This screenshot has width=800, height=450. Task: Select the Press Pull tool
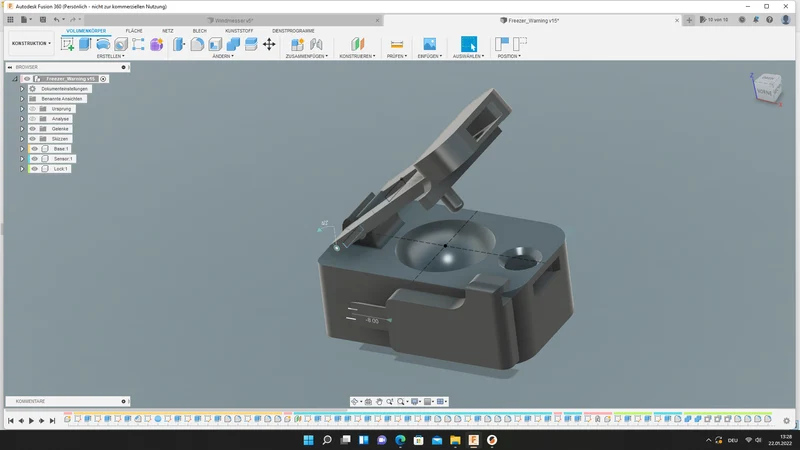point(179,44)
